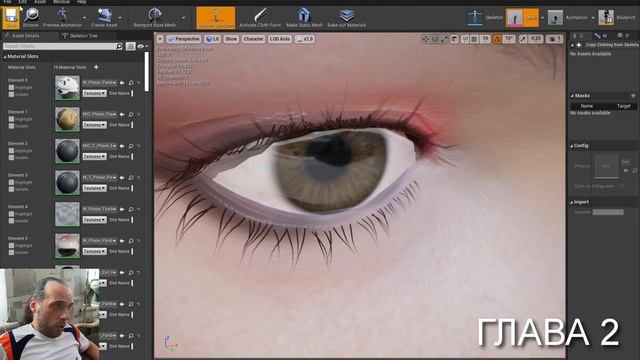The width and height of the screenshot is (640, 360).
Task: Click Element 5 material preview thumbnail
Action: pyautogui.click(x=67, y=246)
